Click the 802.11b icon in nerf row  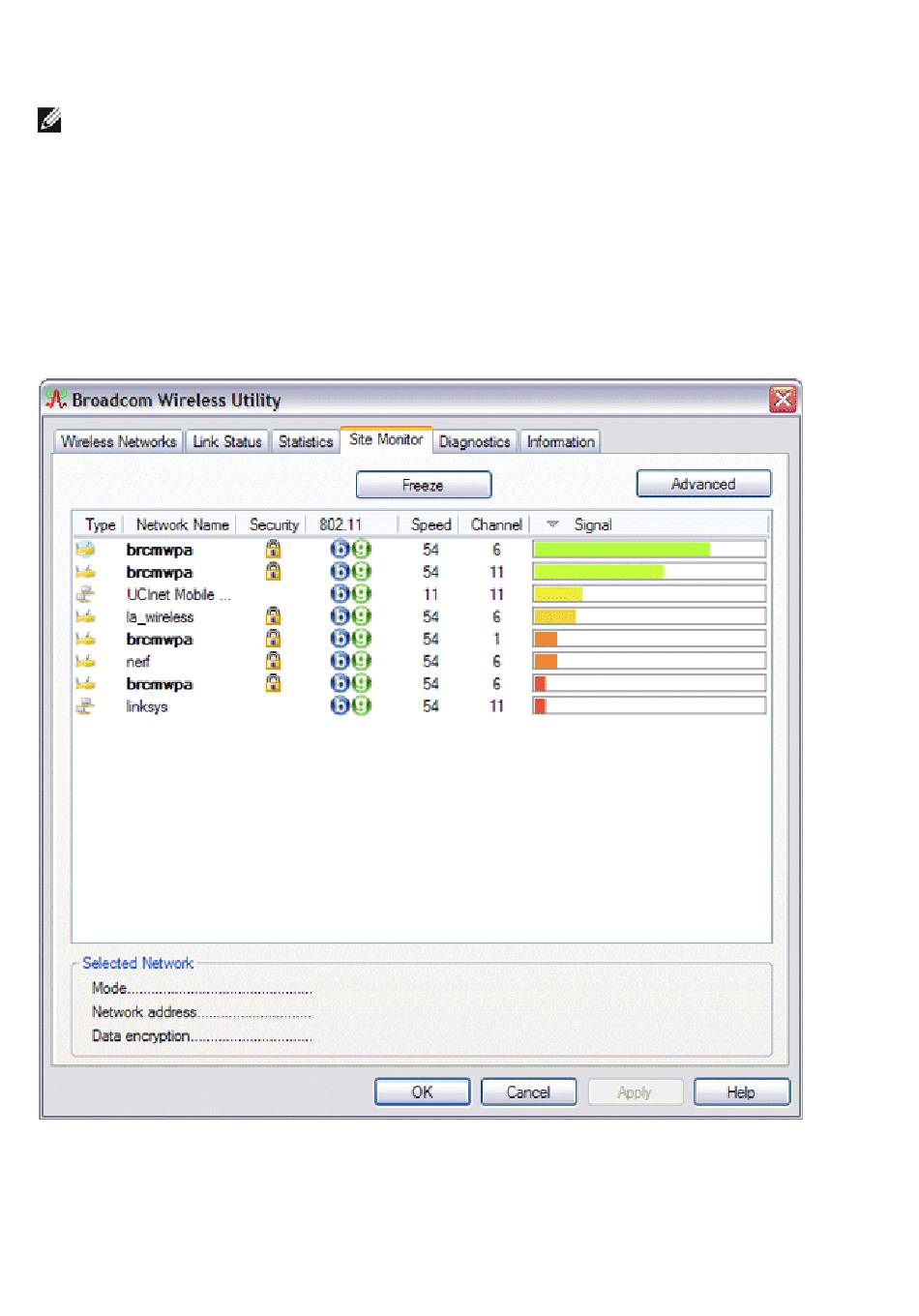tap(340, 660)
